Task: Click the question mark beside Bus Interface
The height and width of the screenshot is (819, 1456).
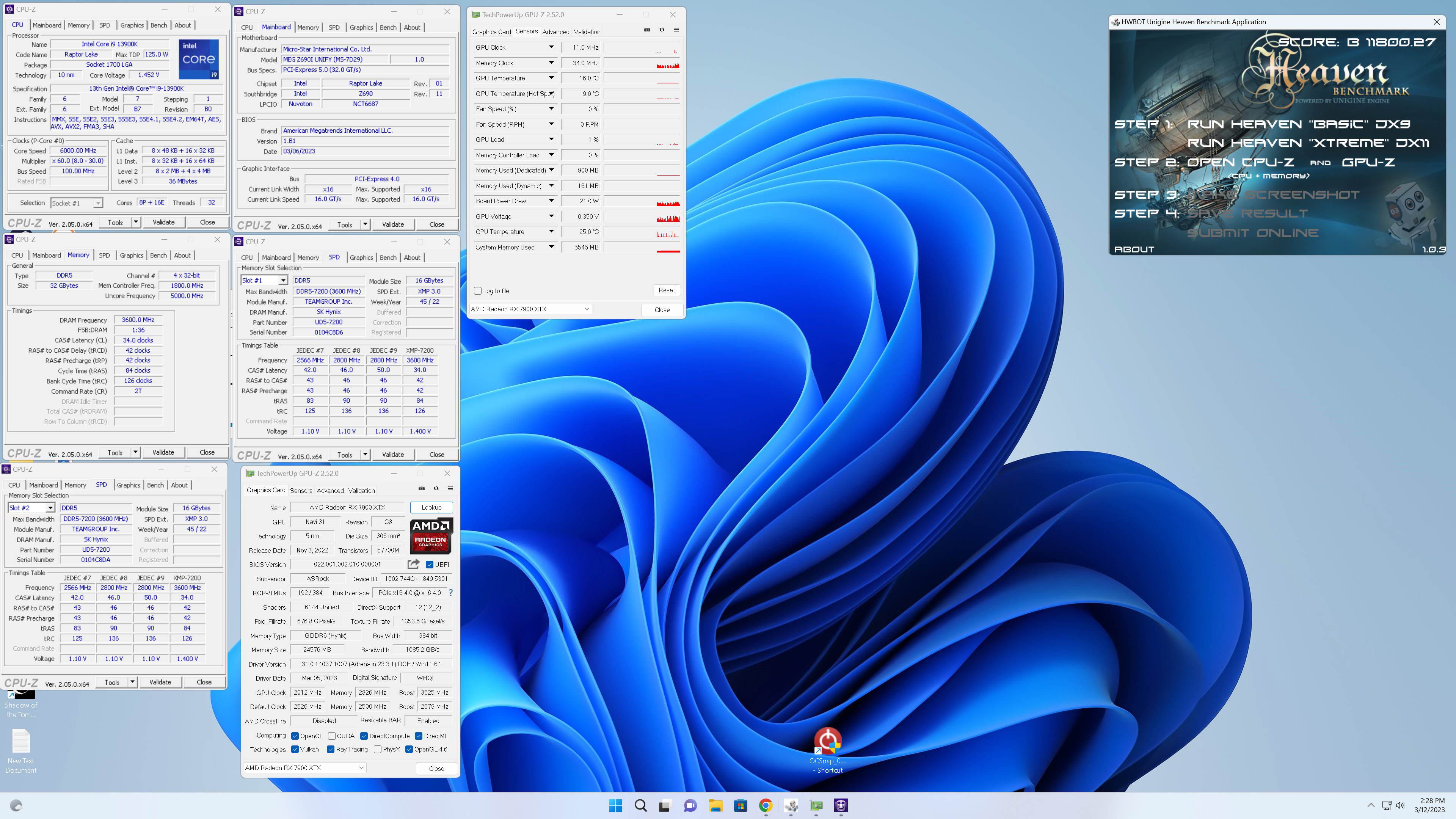Action: [450, 593]
